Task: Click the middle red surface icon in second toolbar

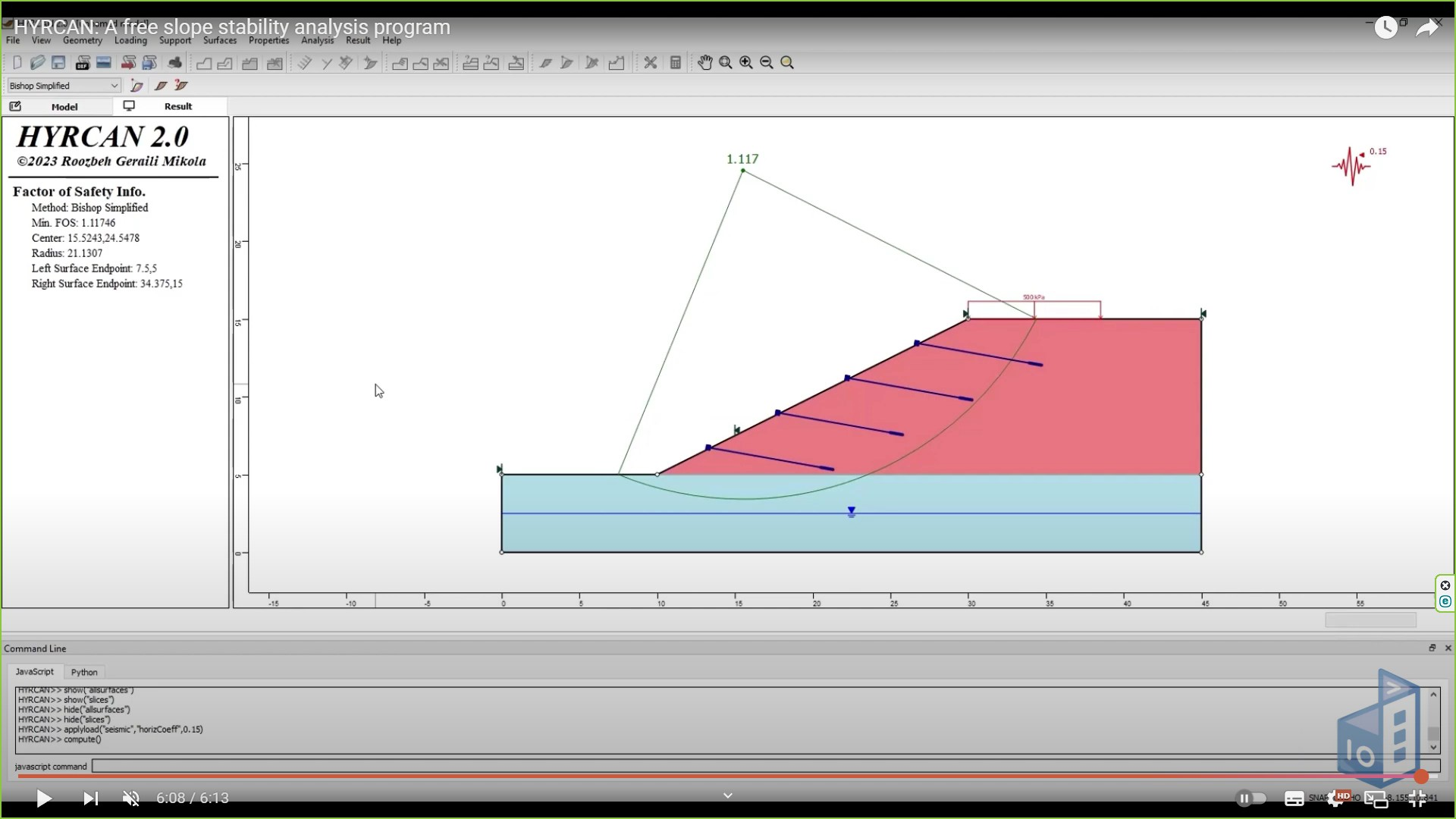Action: (x=160, y=86)
